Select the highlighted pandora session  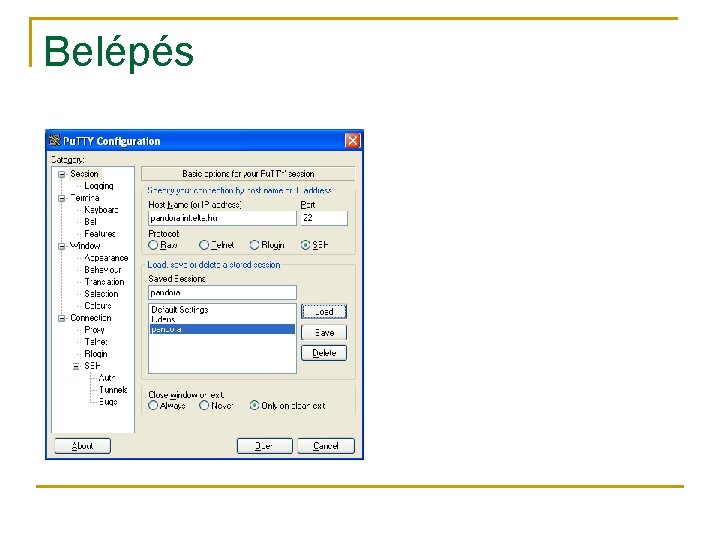pos(222,329)
